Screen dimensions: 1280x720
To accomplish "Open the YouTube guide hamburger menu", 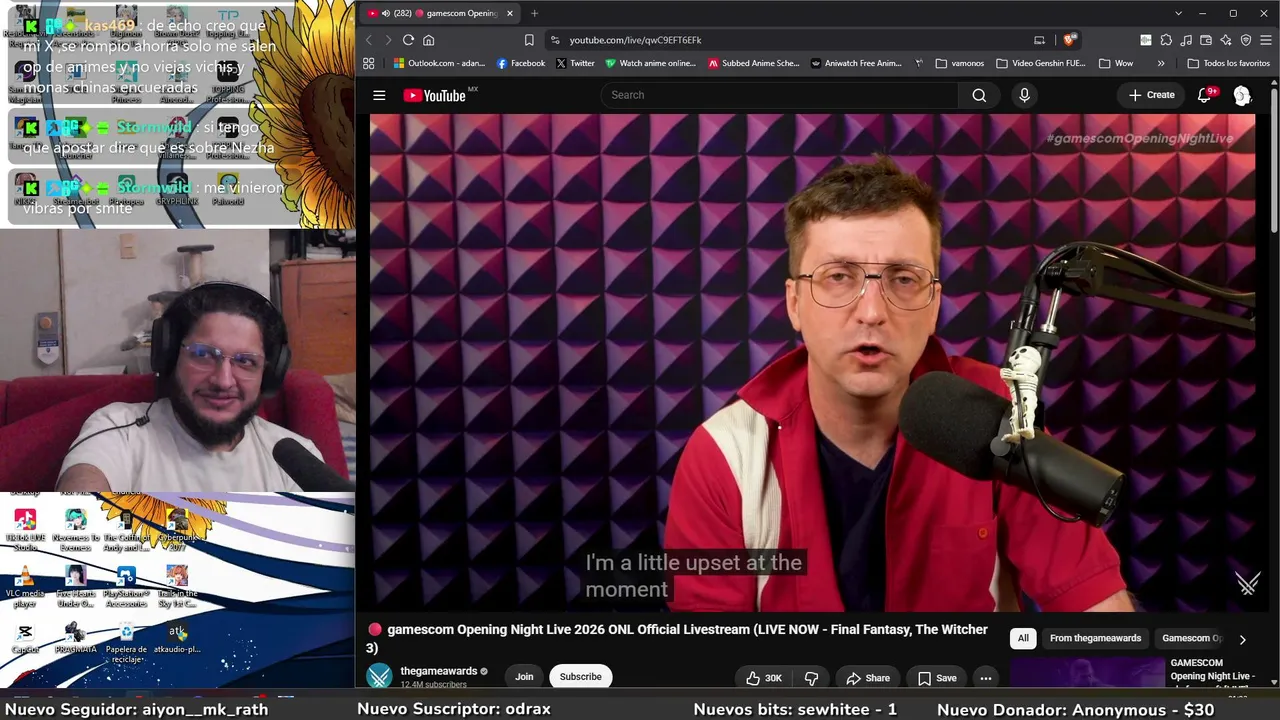I will pyautogui.click(x=379, y=95).
